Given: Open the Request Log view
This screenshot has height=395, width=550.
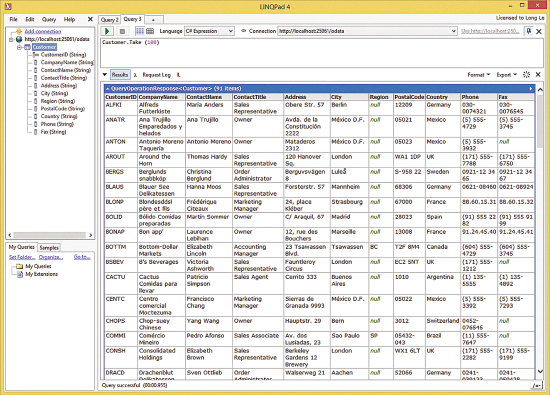Looking at the screenshot, I should point(156,75).
